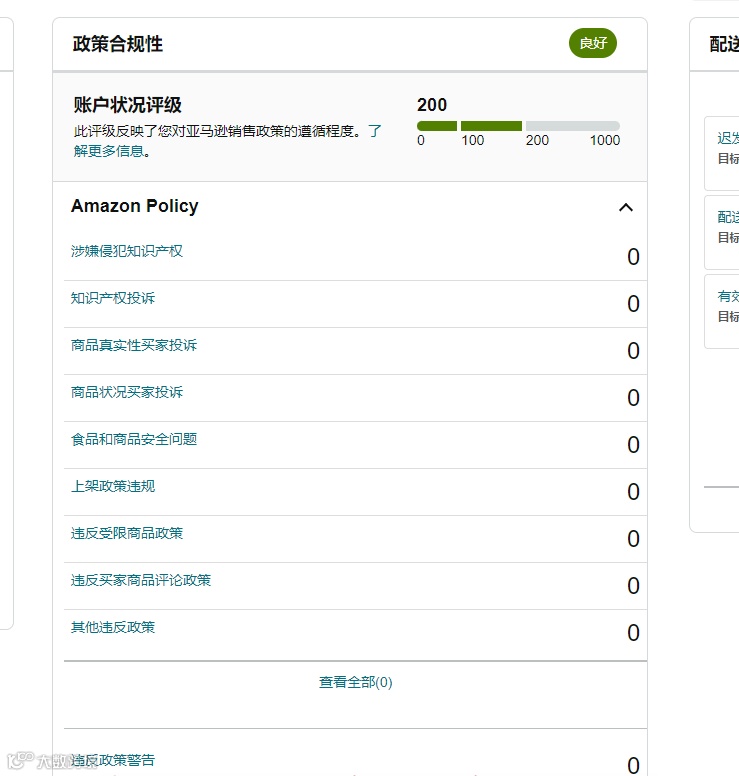The height and width of the screenshot is (776, 739).
Task: Open the 违反受限商品政策 link
Action: pyautogui.click(x=127, y=533)
